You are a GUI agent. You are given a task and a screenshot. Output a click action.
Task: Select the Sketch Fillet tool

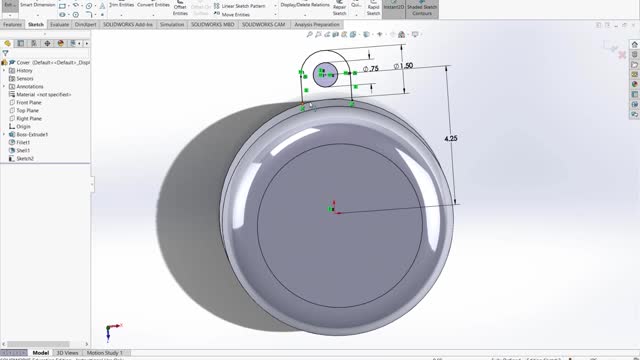(x=89, y=15)
